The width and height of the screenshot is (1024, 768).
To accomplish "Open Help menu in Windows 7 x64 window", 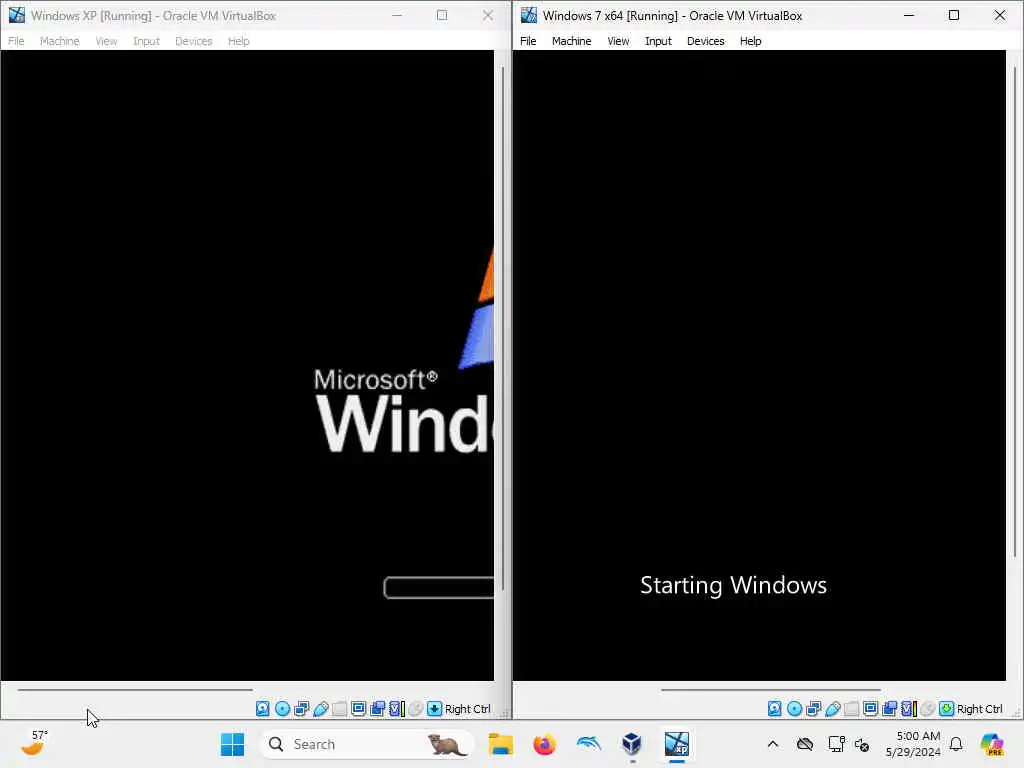I will [x=750, y=41].
